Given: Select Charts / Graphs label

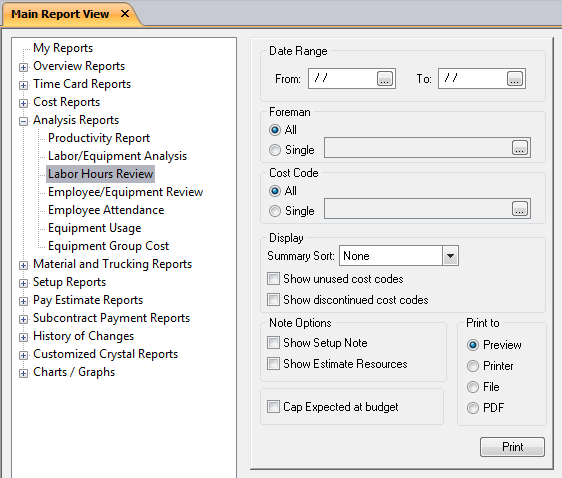Looking at the screenshot, I should point(74,372).
